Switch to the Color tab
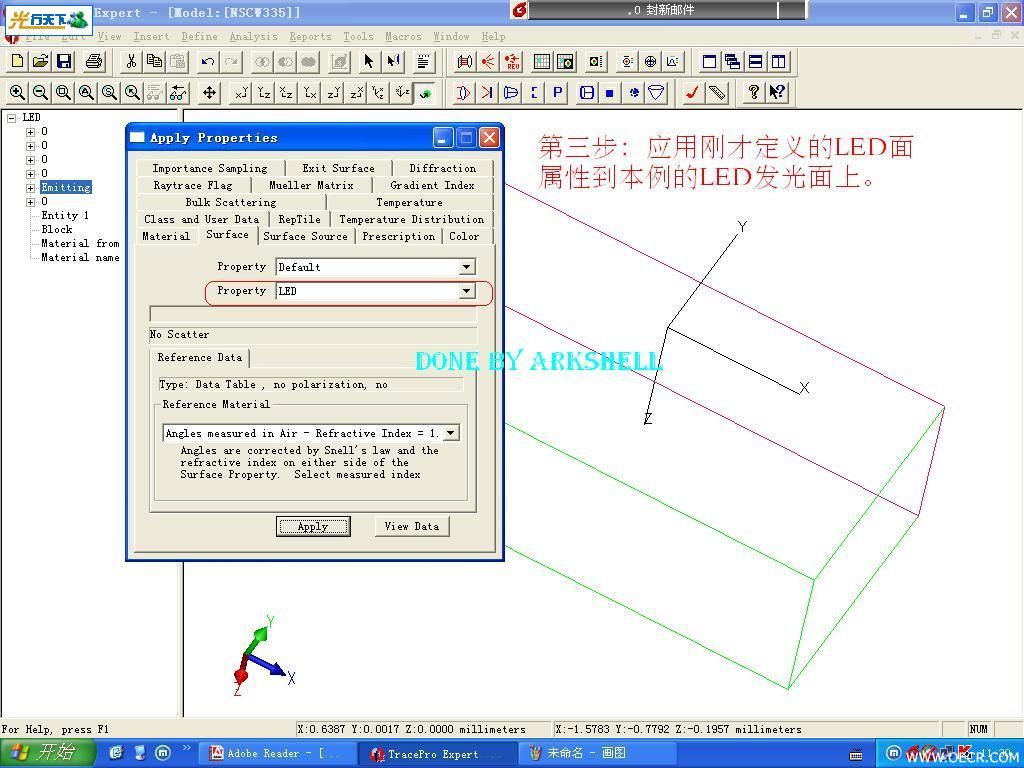The width and height of the screenshot is (1024, 768). [464, 236]
